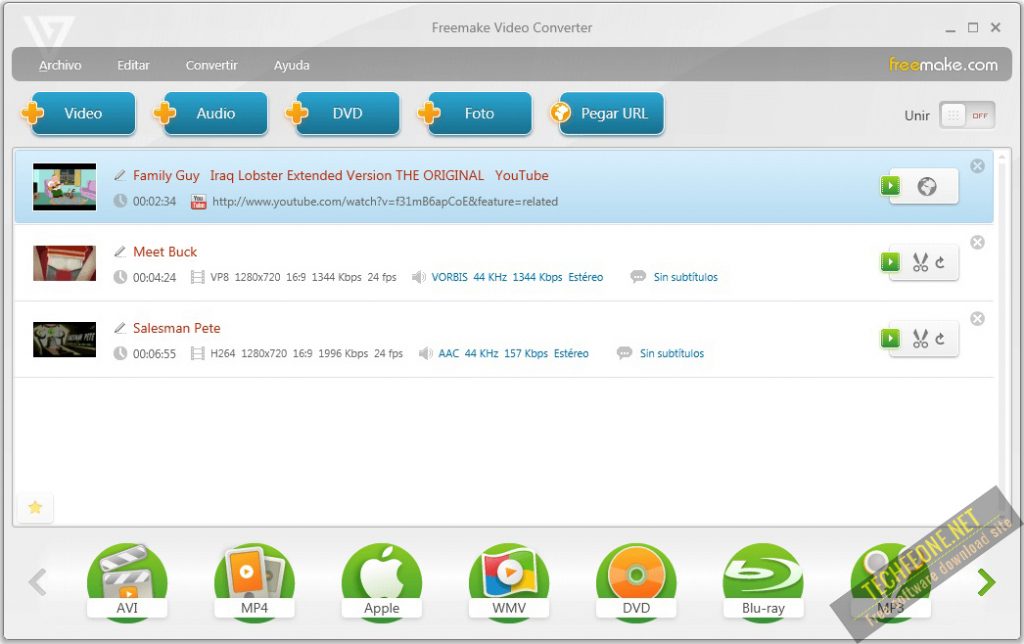Click the Family Guy Iraq Lobster title

[x=340, y=175]
